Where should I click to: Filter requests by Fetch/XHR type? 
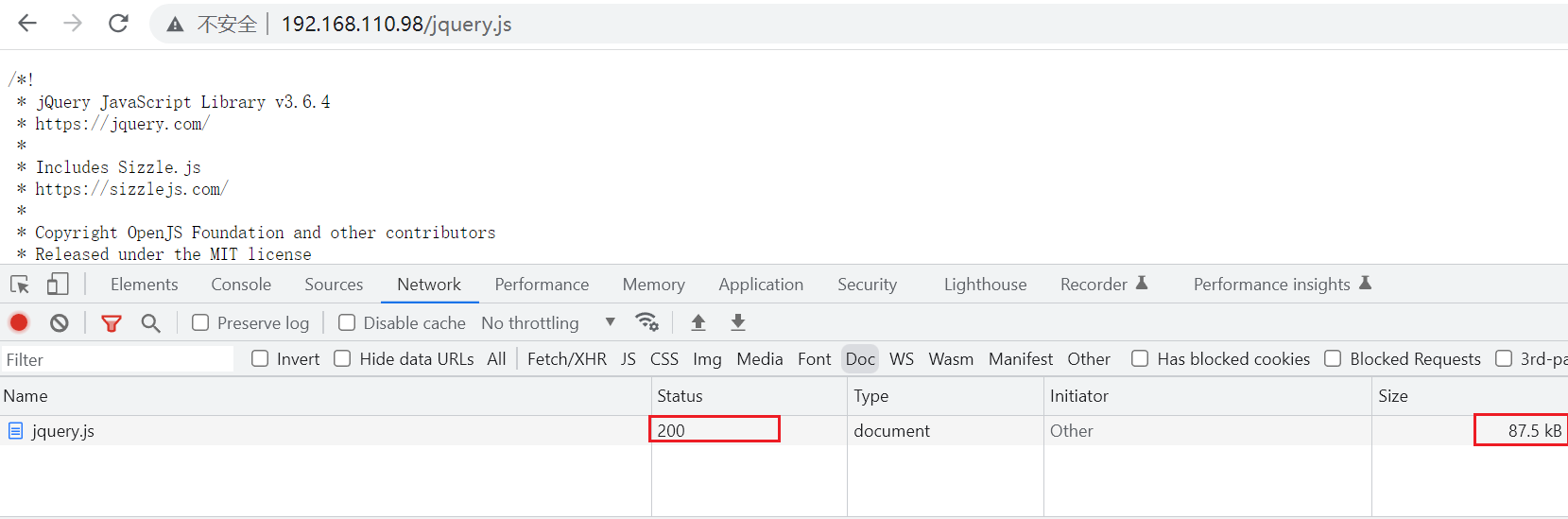tap(567, 359)
